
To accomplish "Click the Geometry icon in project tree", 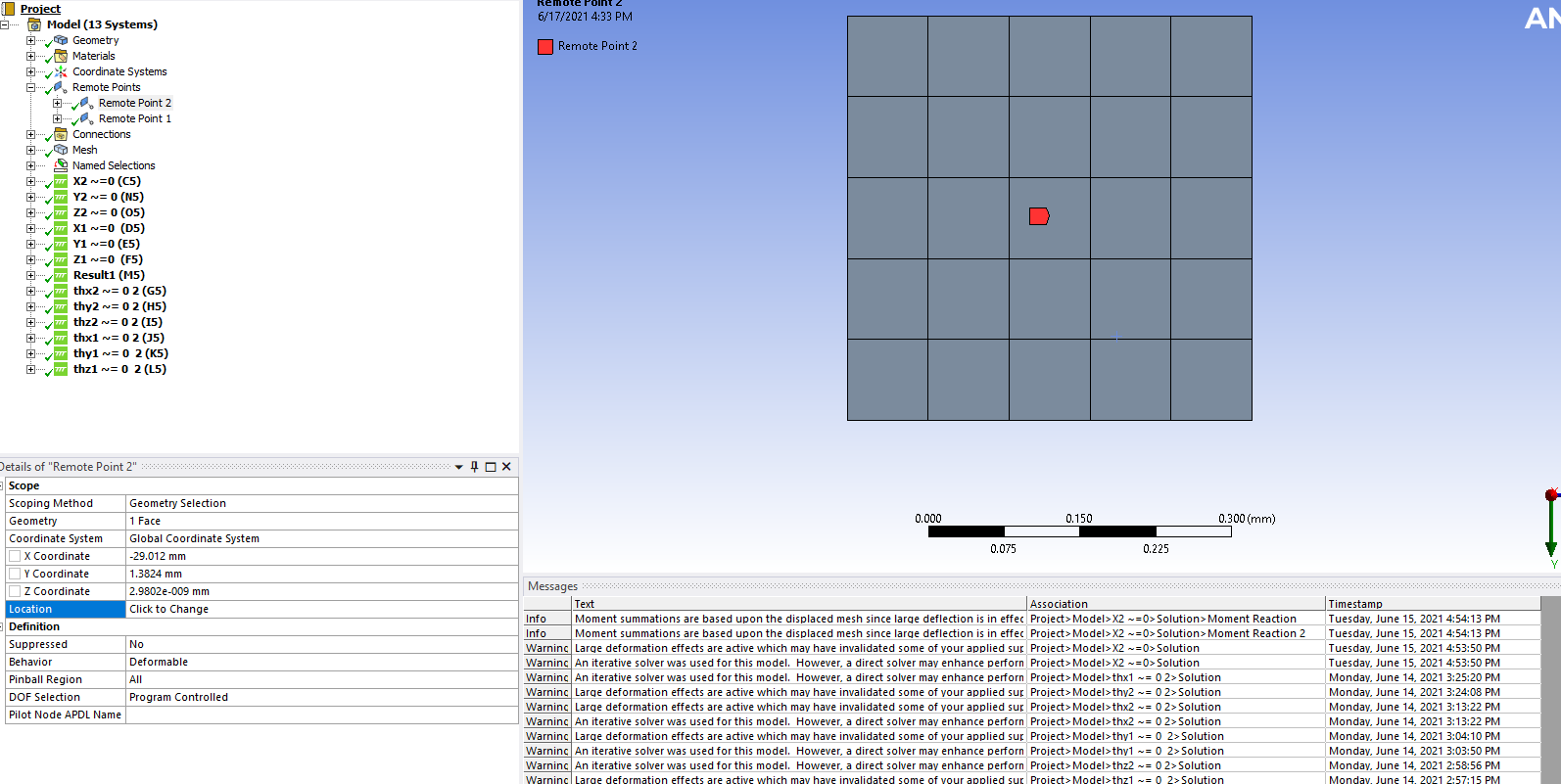I will (x=61, y=40).
